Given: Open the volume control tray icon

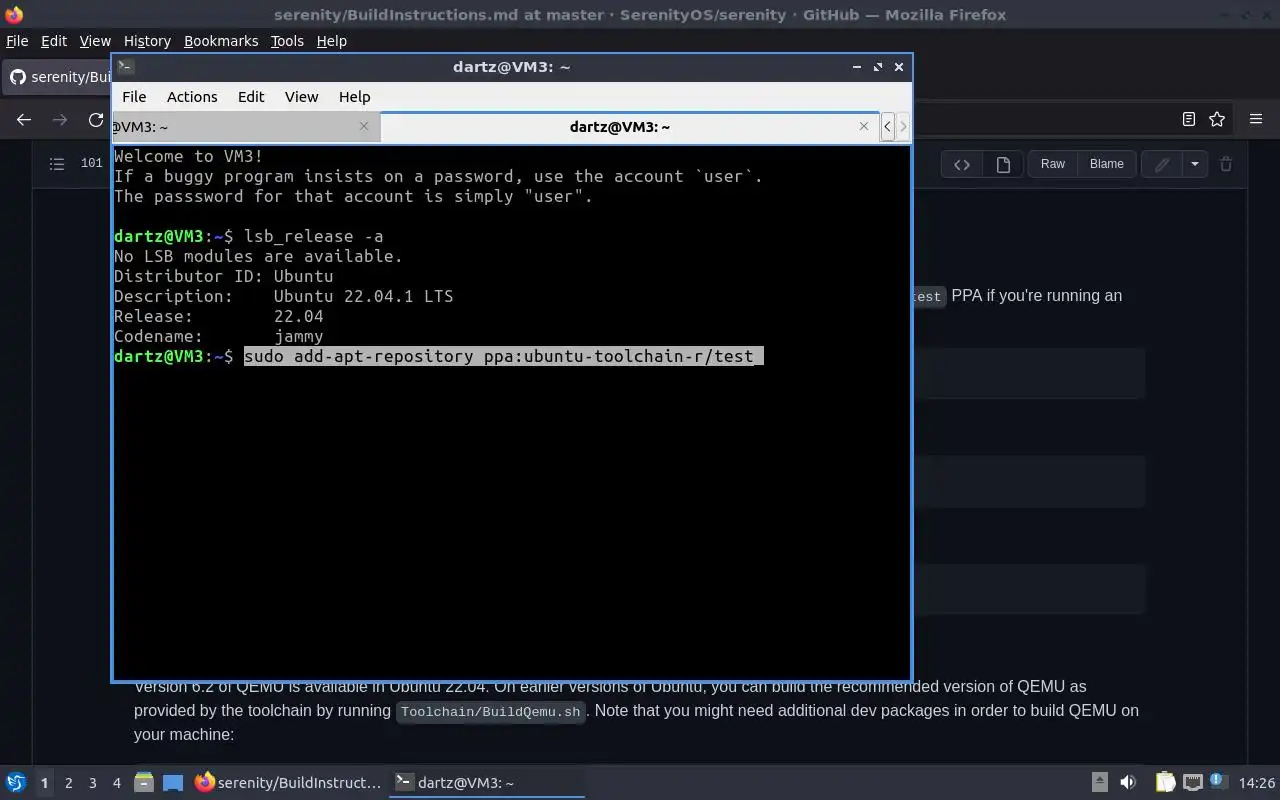Looking at the screenshot, I should tap(1128, 783).
